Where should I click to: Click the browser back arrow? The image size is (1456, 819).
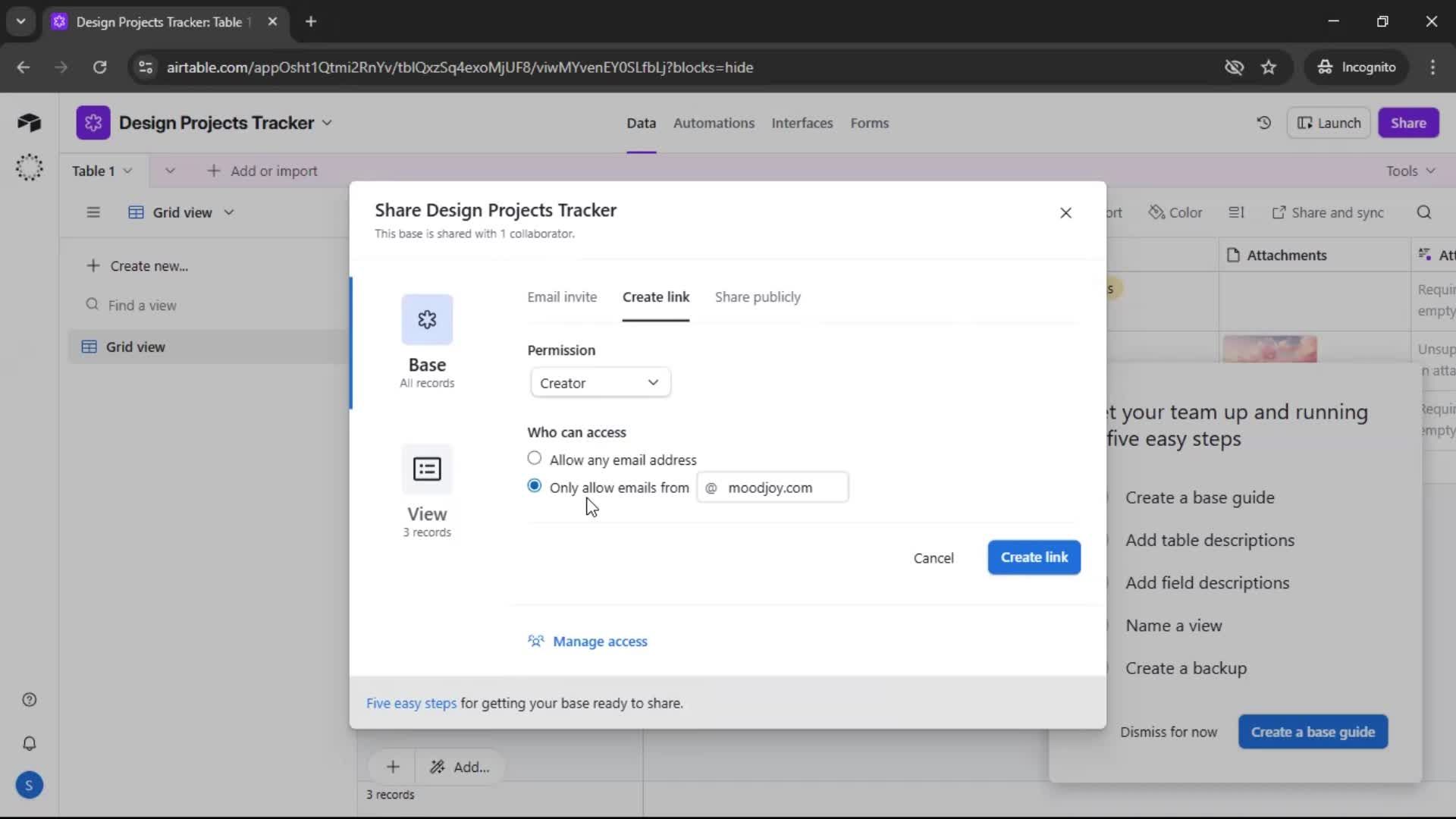[x=24, y=67]
